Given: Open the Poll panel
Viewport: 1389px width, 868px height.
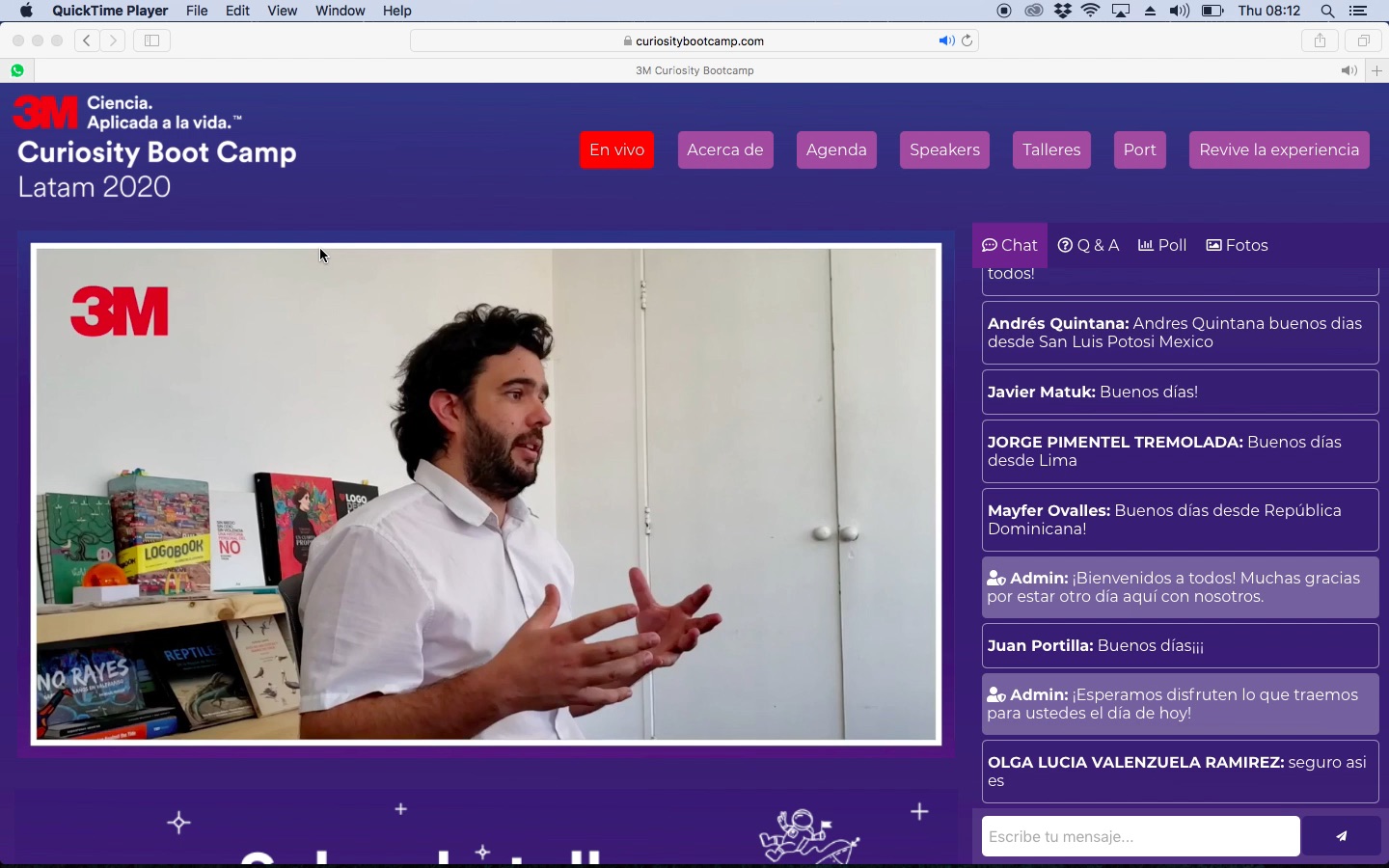Looking at the screenshot, I should click(1161, 245).
